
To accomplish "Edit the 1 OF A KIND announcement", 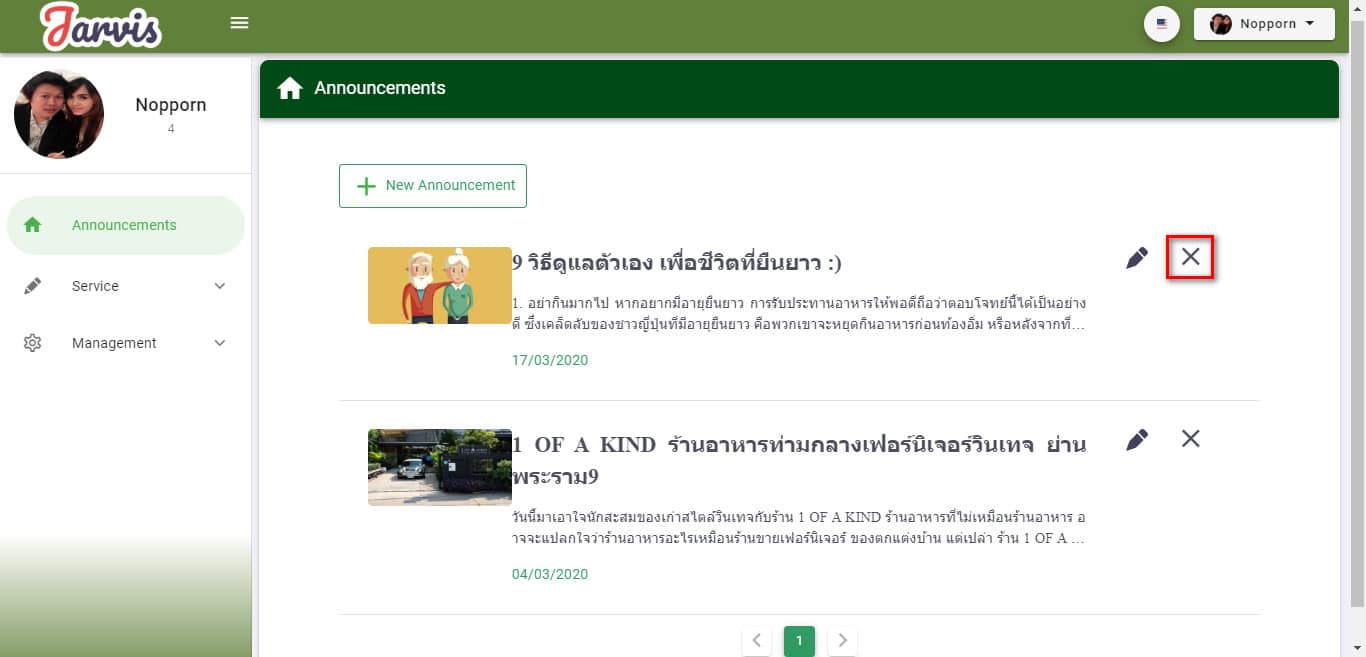I will (x=1136, y=439).
